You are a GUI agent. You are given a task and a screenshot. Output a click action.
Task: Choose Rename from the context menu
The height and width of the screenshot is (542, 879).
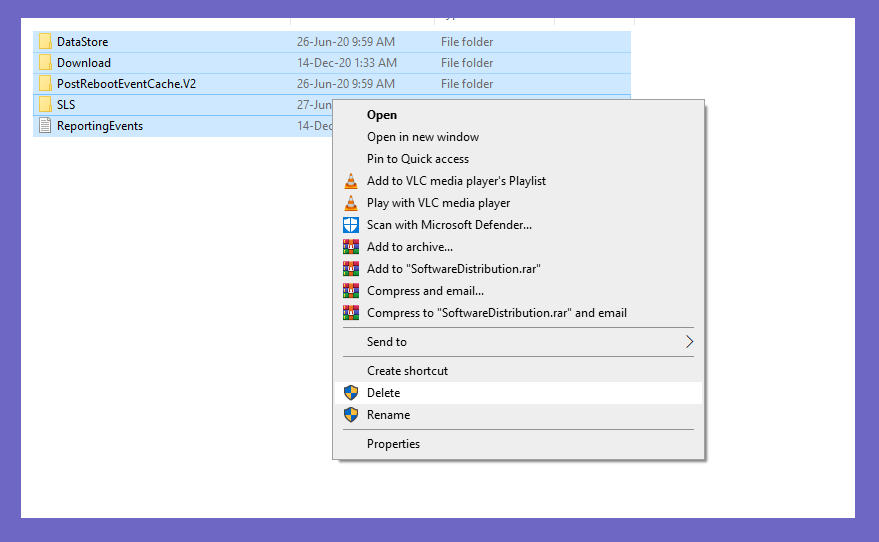tap(518, 415)
